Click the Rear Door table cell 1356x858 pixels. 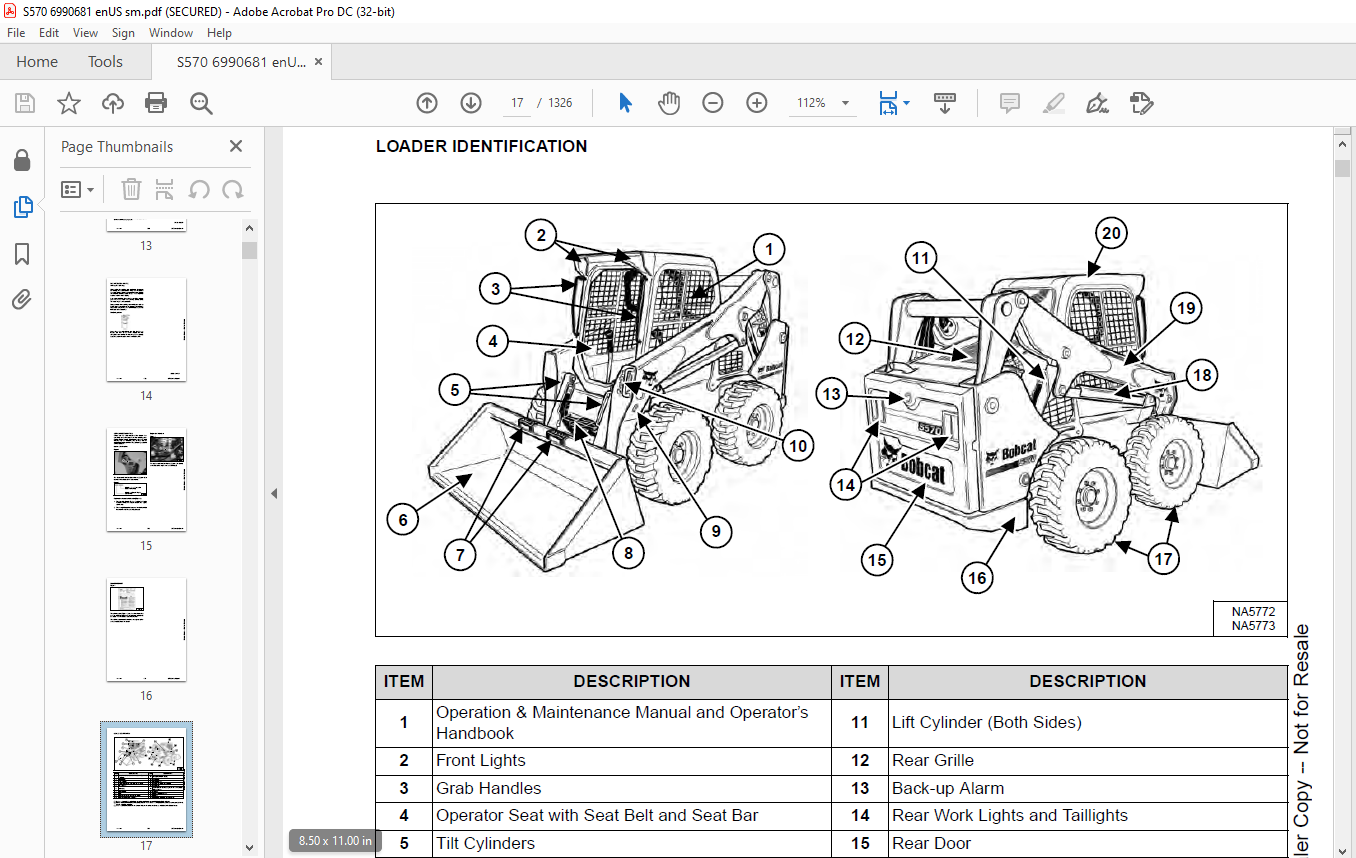pyautogui.click(x=1087, y=843)
